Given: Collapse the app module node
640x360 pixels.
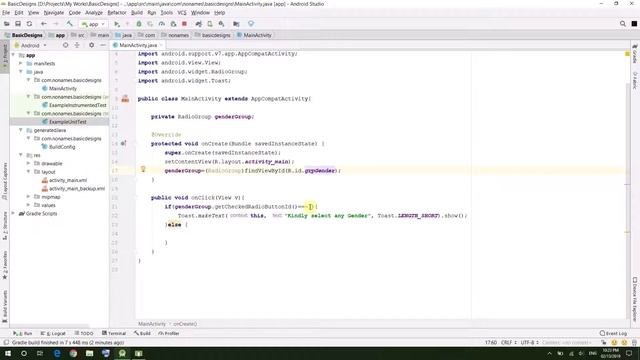Looking at the screenshot, I should pyautogui.click(x=13, y=55).
